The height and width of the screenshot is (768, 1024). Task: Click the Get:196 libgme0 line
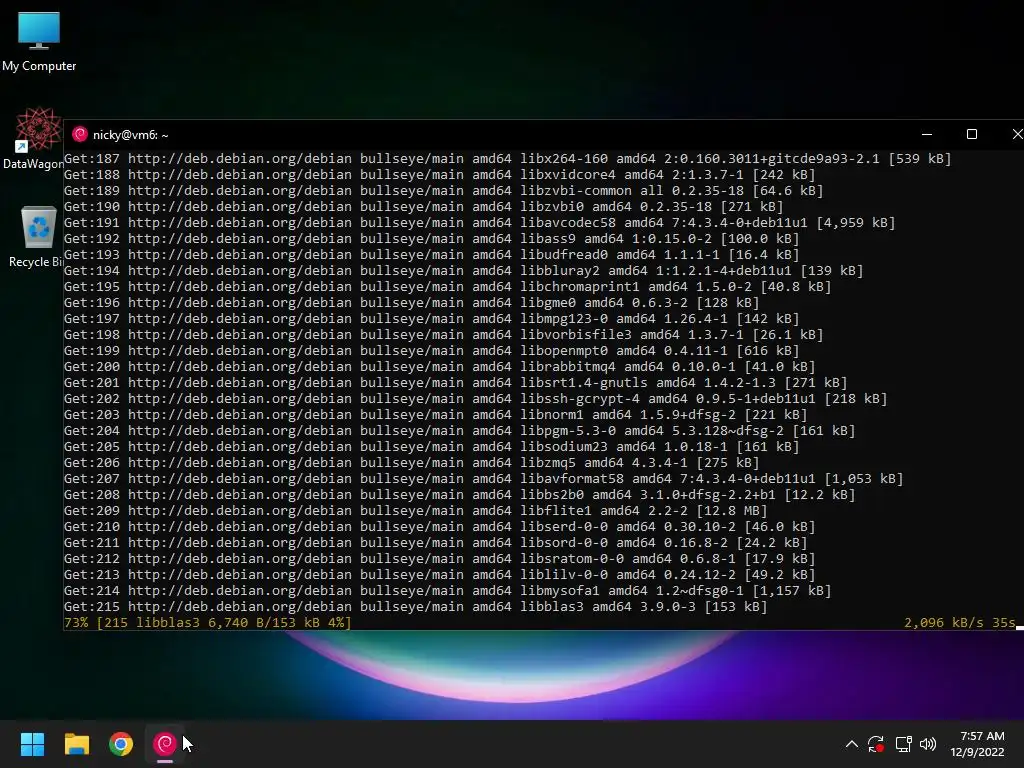(411, 302)
